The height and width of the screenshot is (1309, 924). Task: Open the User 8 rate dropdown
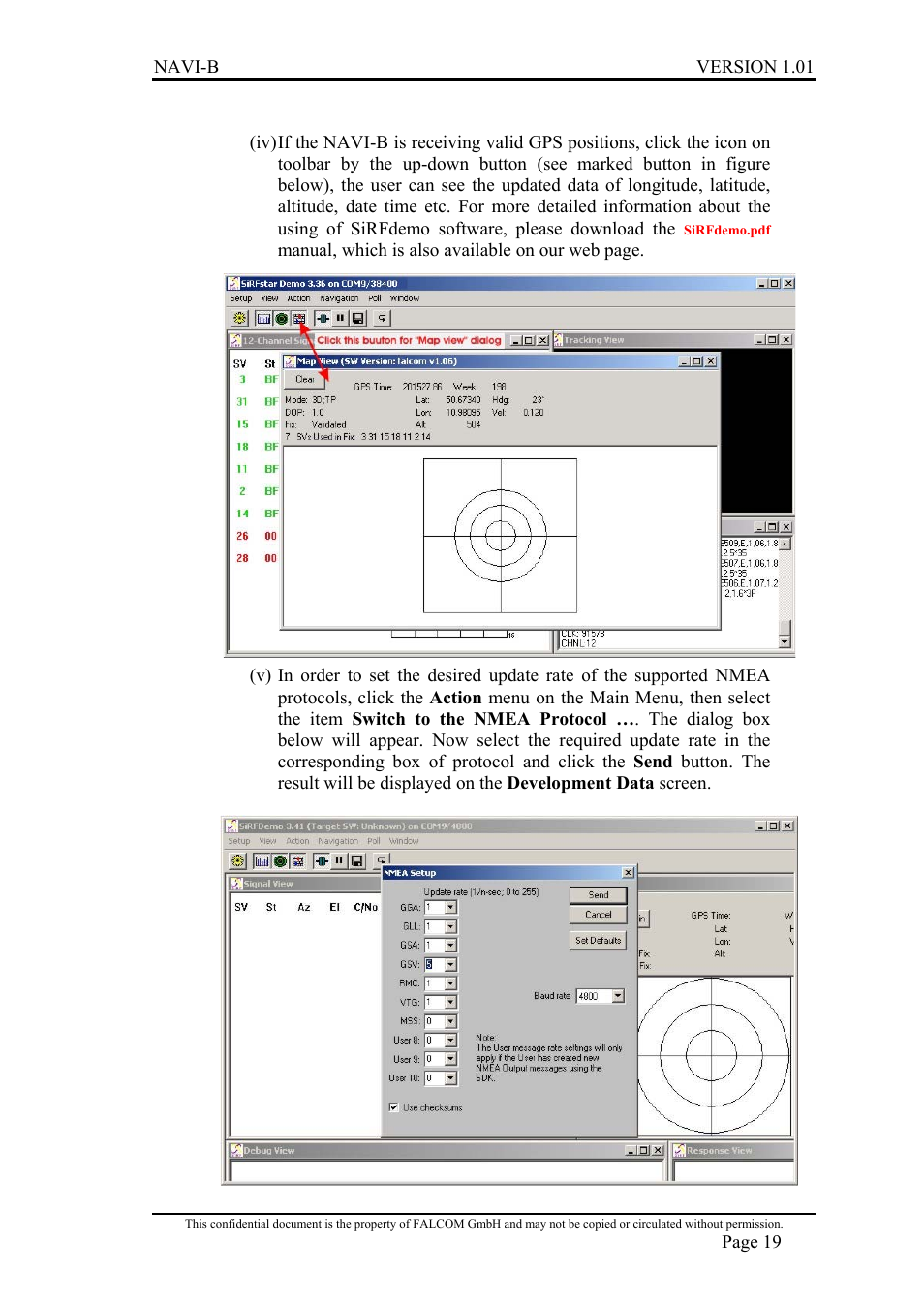coord(450,1040)
